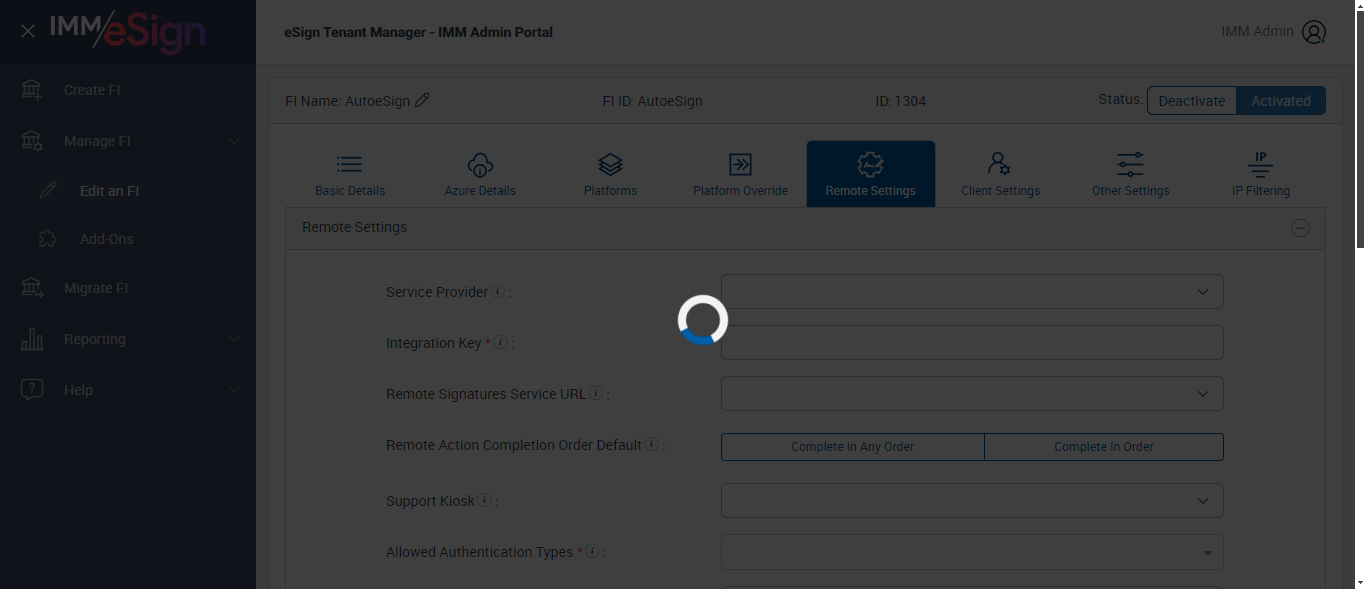Click the Manage FI bank icon
This screenshot has height=589, width=1366.
click(32, 141)
